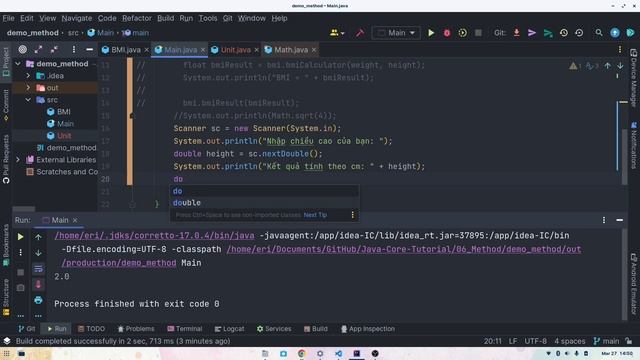Click the 4 spaces indent widget

click(x=569, y=341)
